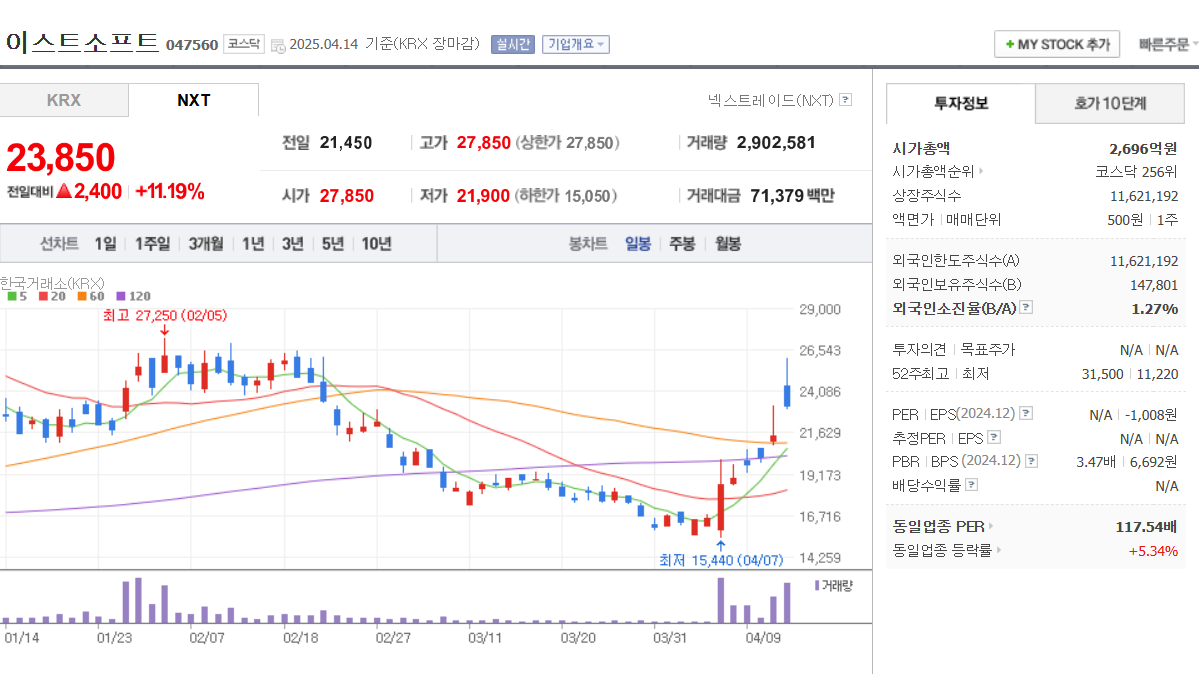1199x674 pixels.
Task: Open the 투자정보 tab
Action: [960, 103]
